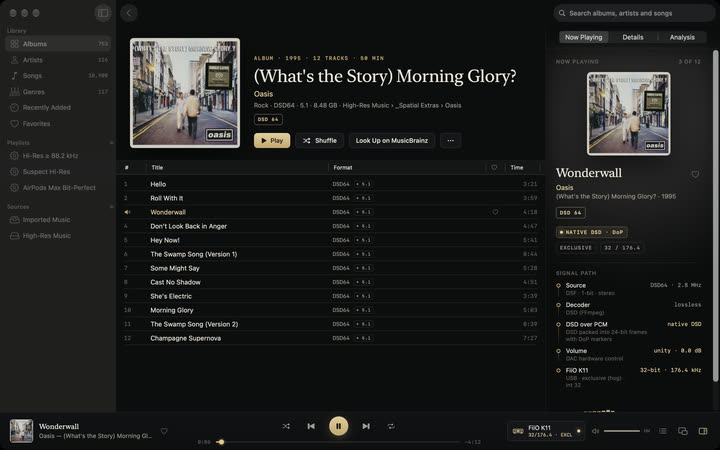Open Favorites in the sidebar
Screen dimensions: 720x450
tap(58, 124)
